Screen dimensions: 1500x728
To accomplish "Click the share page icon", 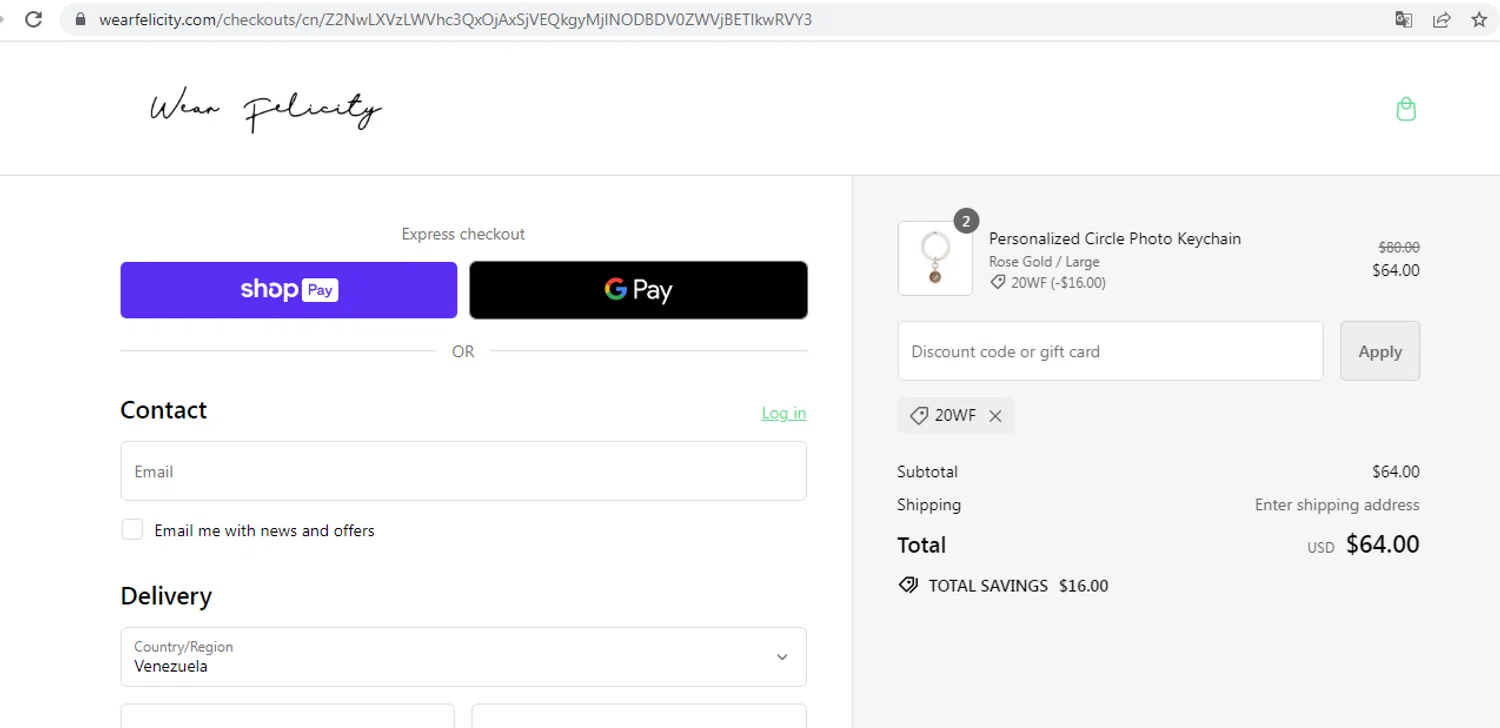I will pos(1441,19).
